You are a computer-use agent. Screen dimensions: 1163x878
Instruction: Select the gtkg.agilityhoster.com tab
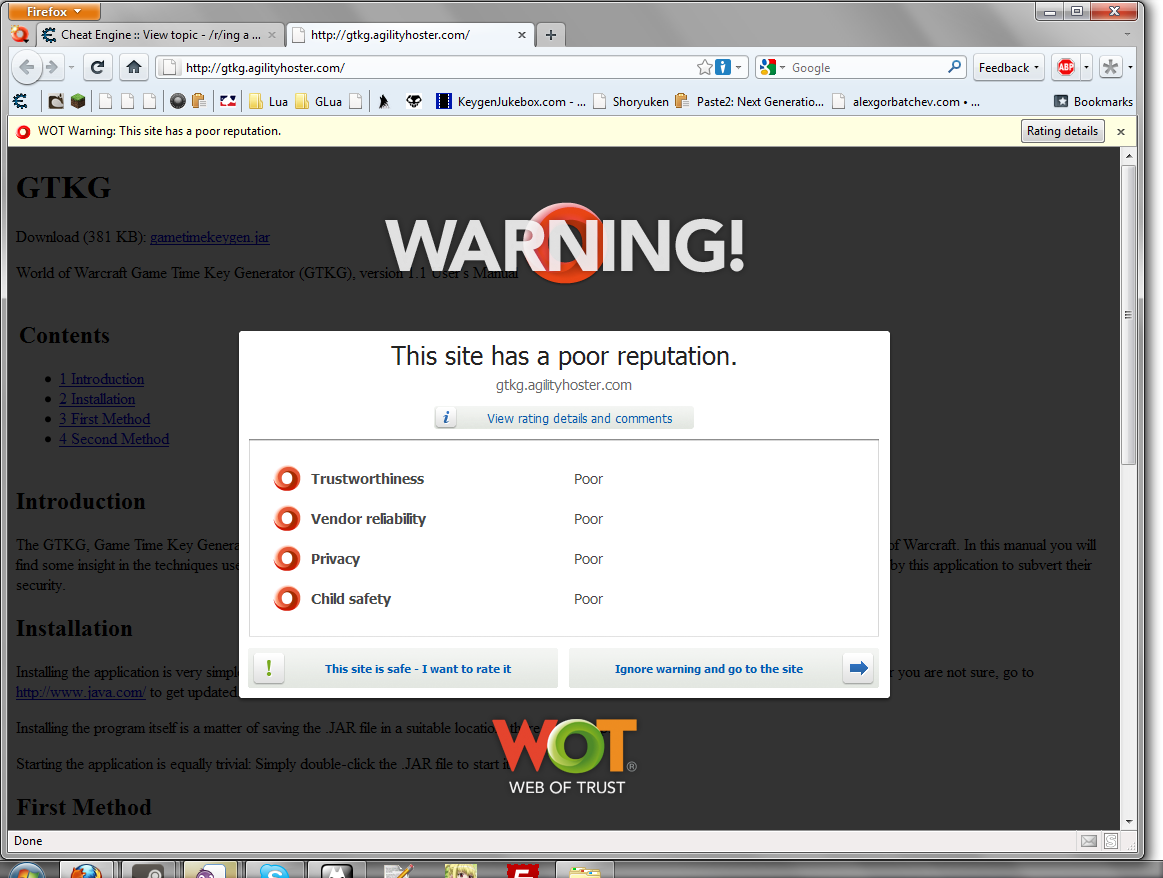[x=409, y=35]
